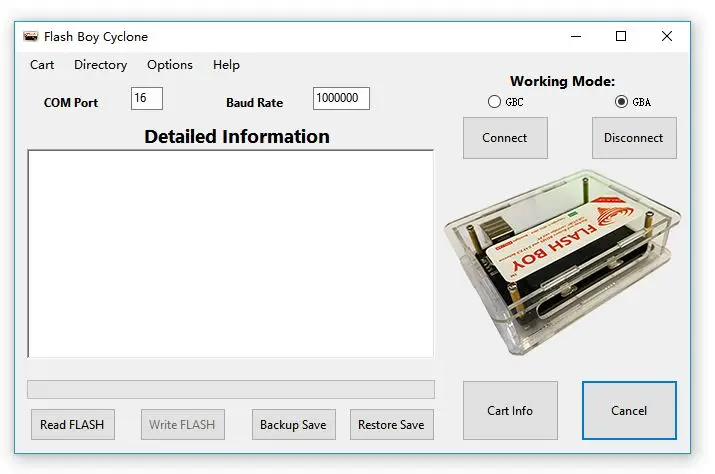Click the Baud Rate input field

(x=341, y=98)
